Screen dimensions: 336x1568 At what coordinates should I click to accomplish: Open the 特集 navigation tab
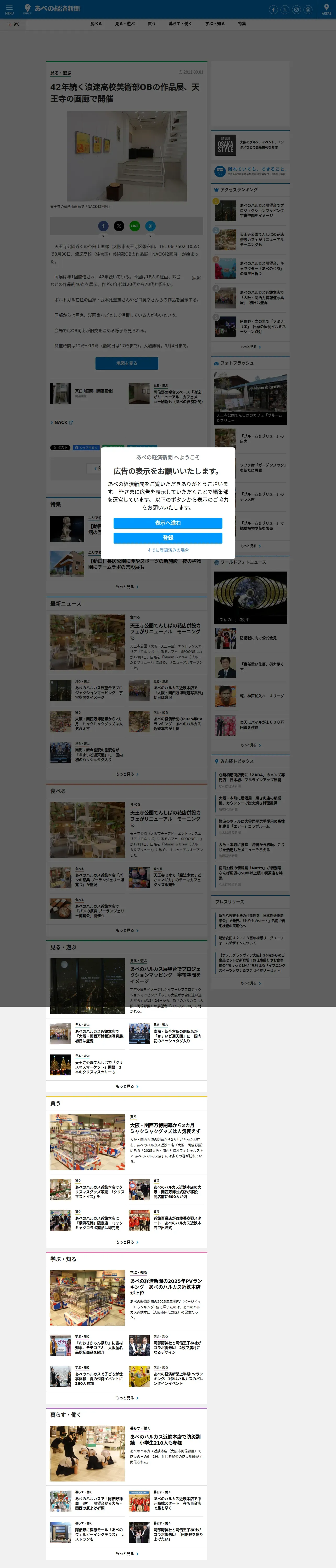pos(242,24)
